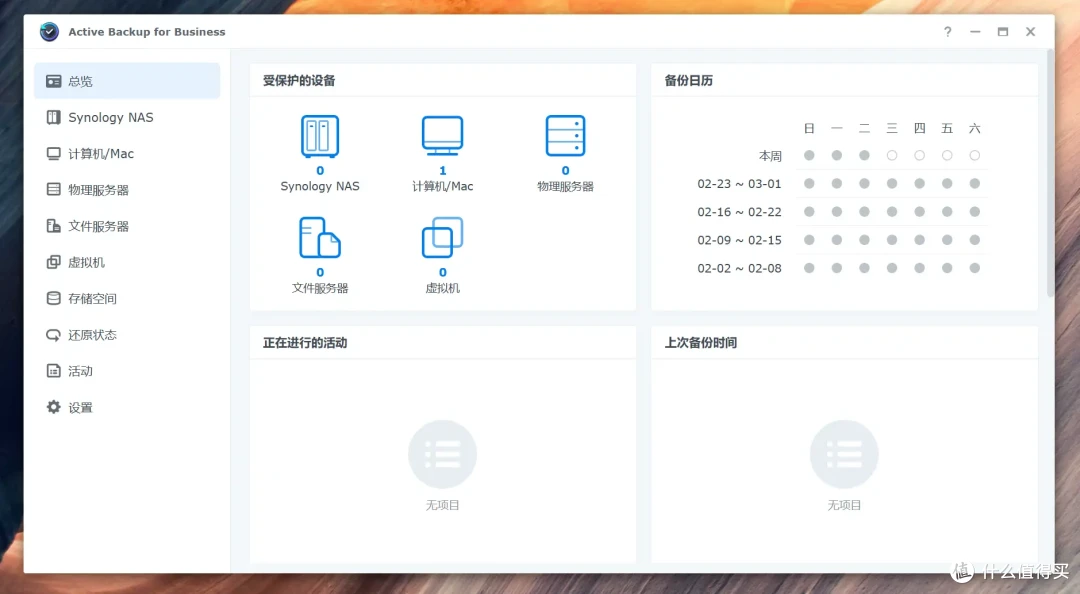
Task: Select 虚拟机 in the sidebar
Action: coord(127,263)
